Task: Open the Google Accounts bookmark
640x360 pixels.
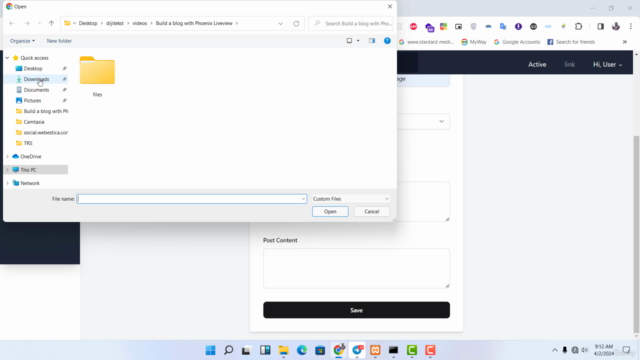Action: 517,42
